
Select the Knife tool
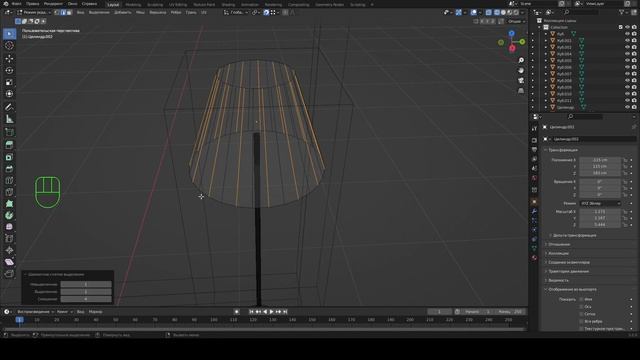pos(9,192)
